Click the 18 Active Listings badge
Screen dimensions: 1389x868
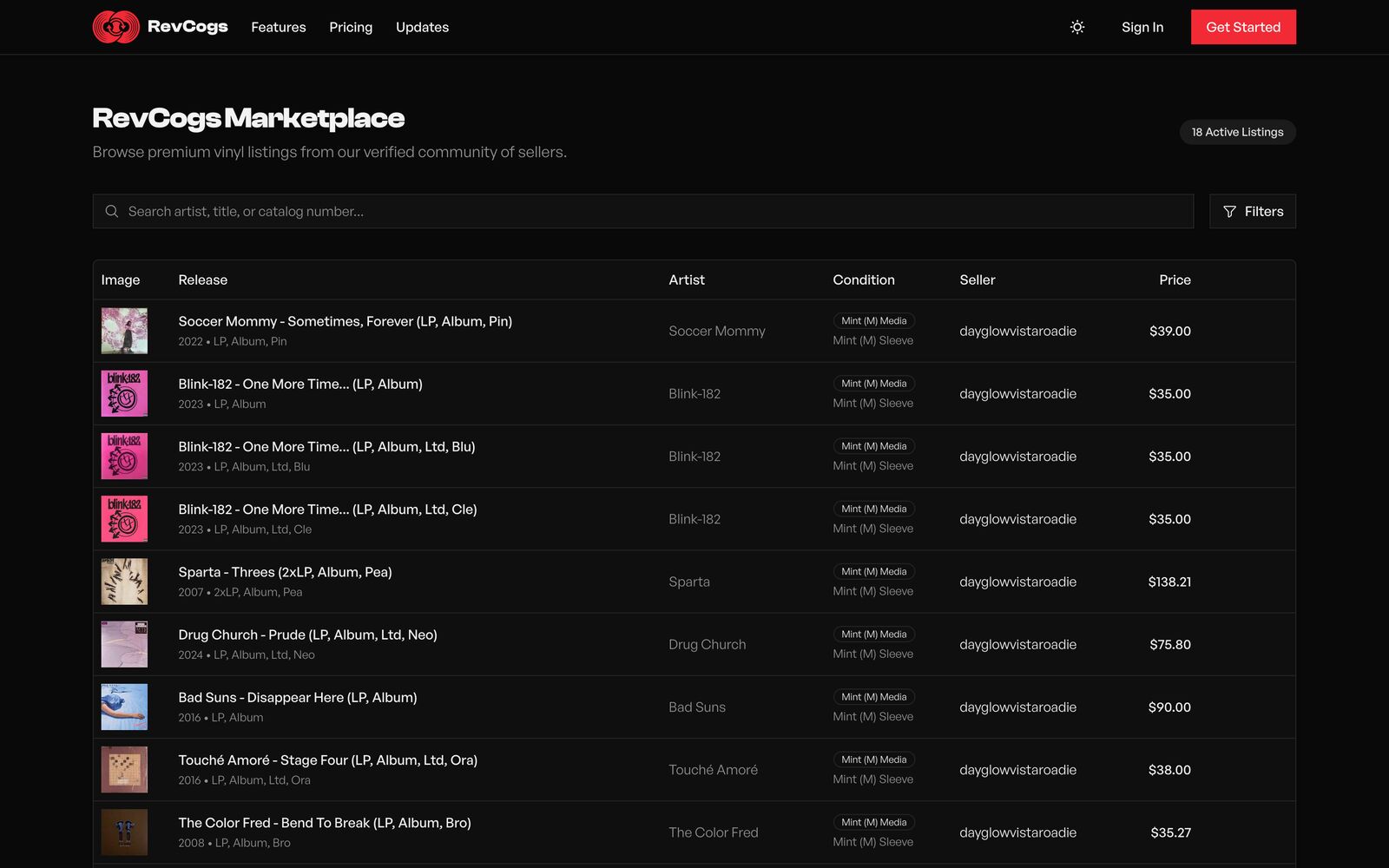(1237, 132)
